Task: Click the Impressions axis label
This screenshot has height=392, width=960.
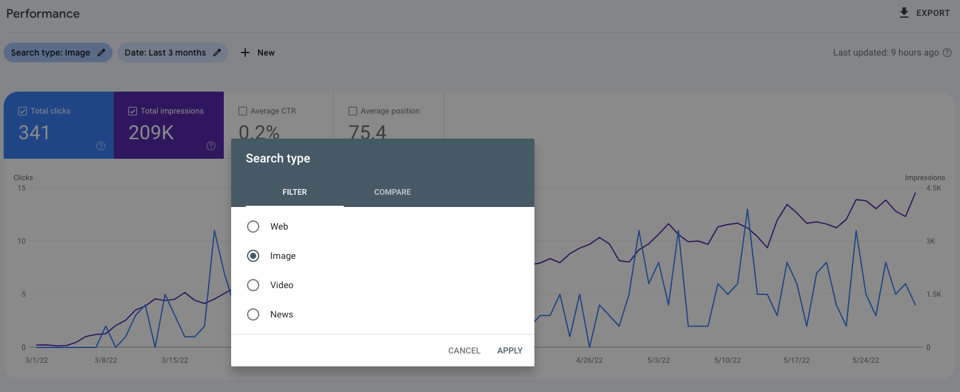Action: coord(924,178)
